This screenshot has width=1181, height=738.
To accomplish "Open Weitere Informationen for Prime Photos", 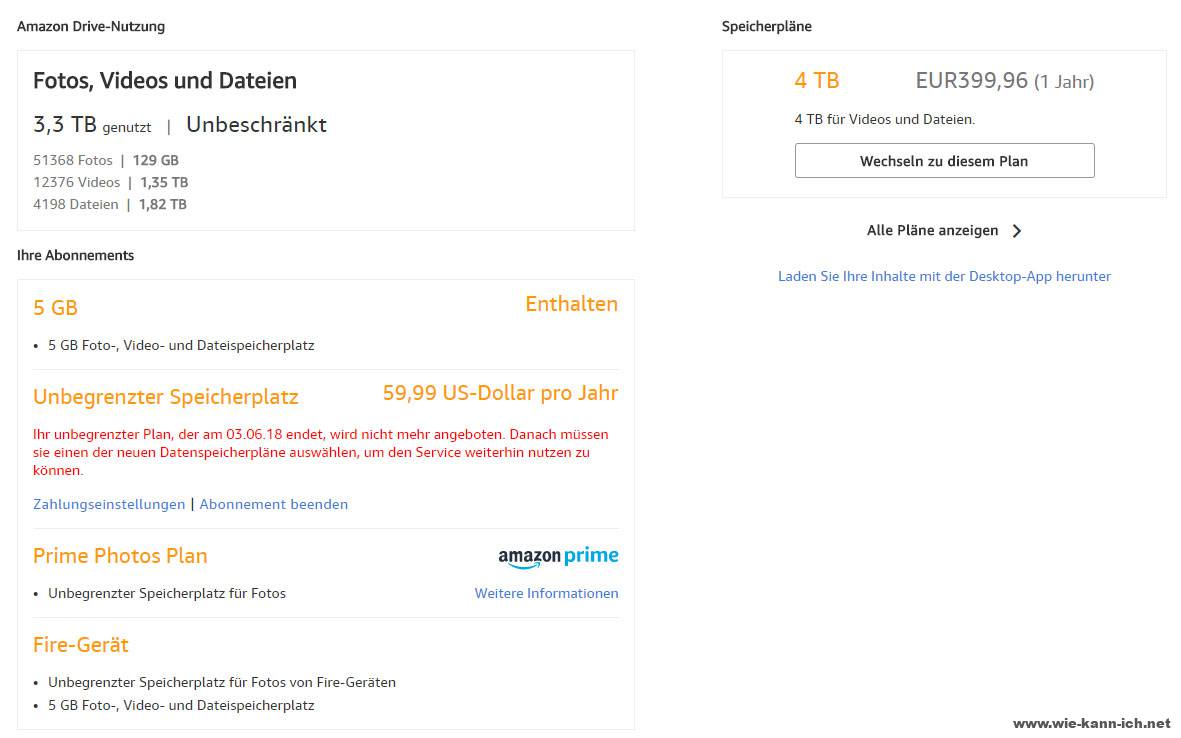I will point(546,593).
